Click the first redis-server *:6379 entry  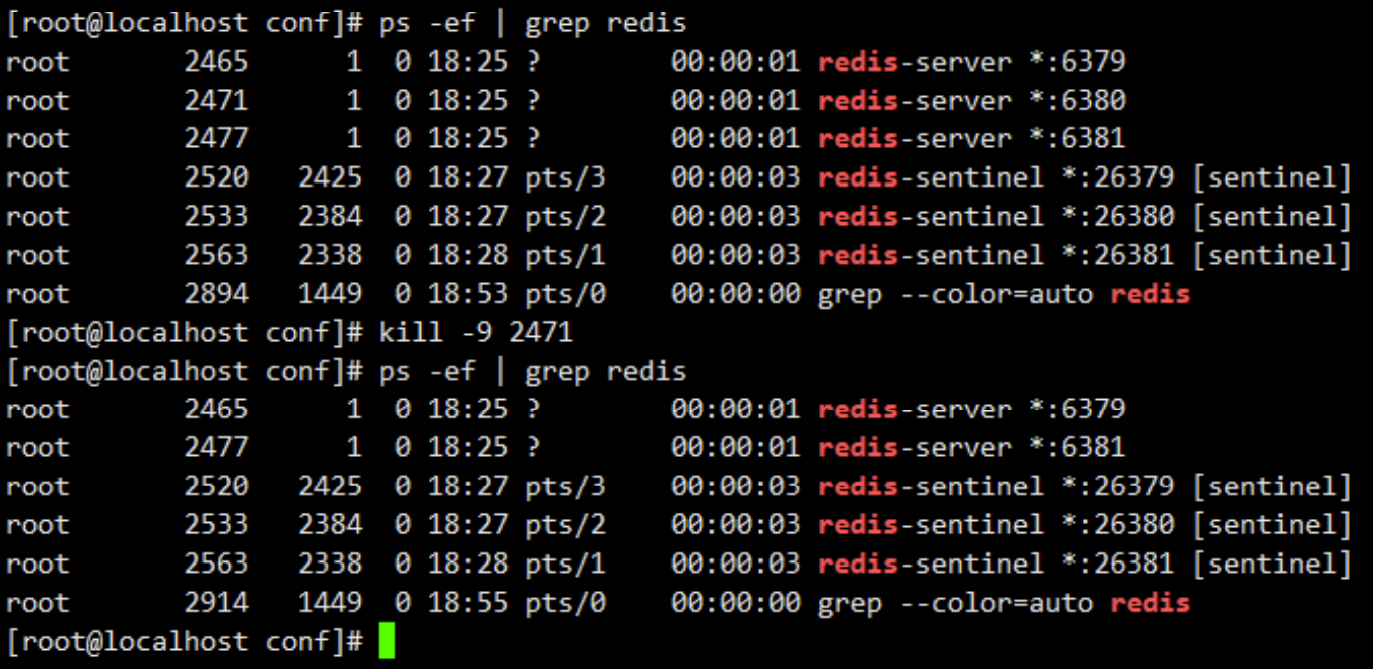click(972, 62)
